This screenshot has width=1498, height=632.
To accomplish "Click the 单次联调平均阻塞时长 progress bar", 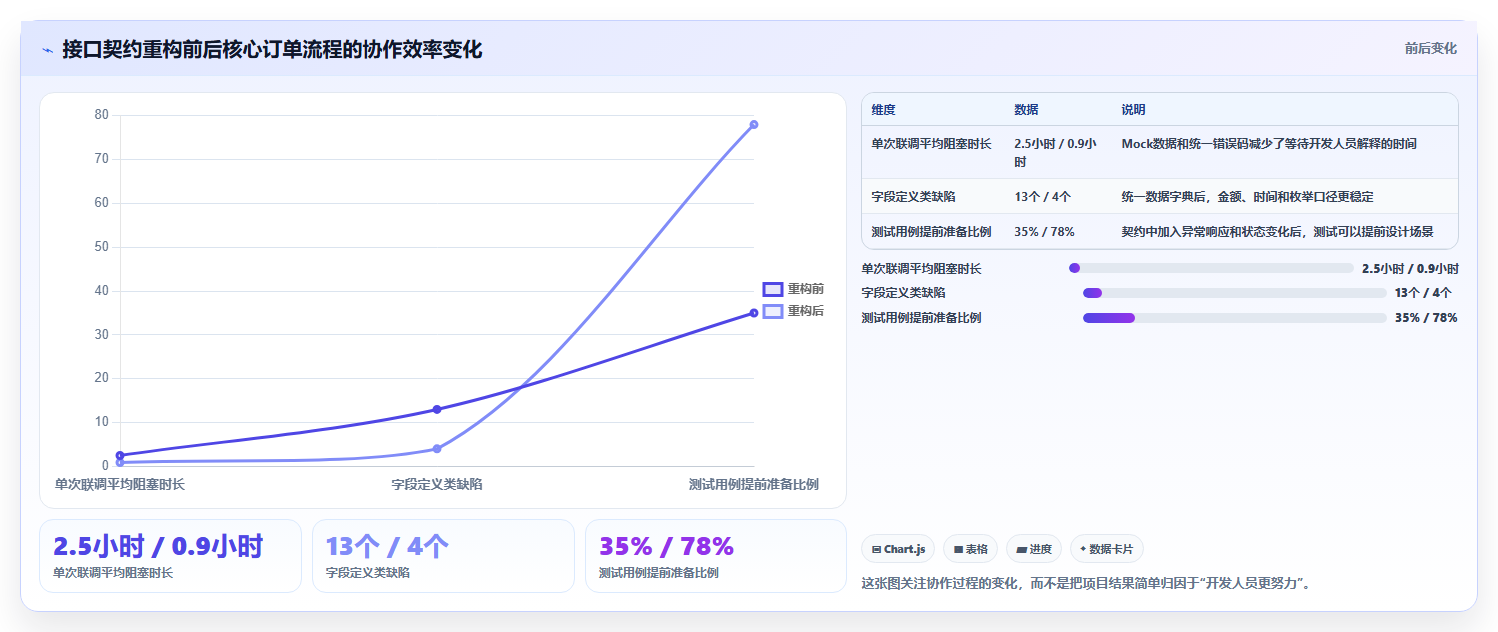I will click(x=1211, y=268).
